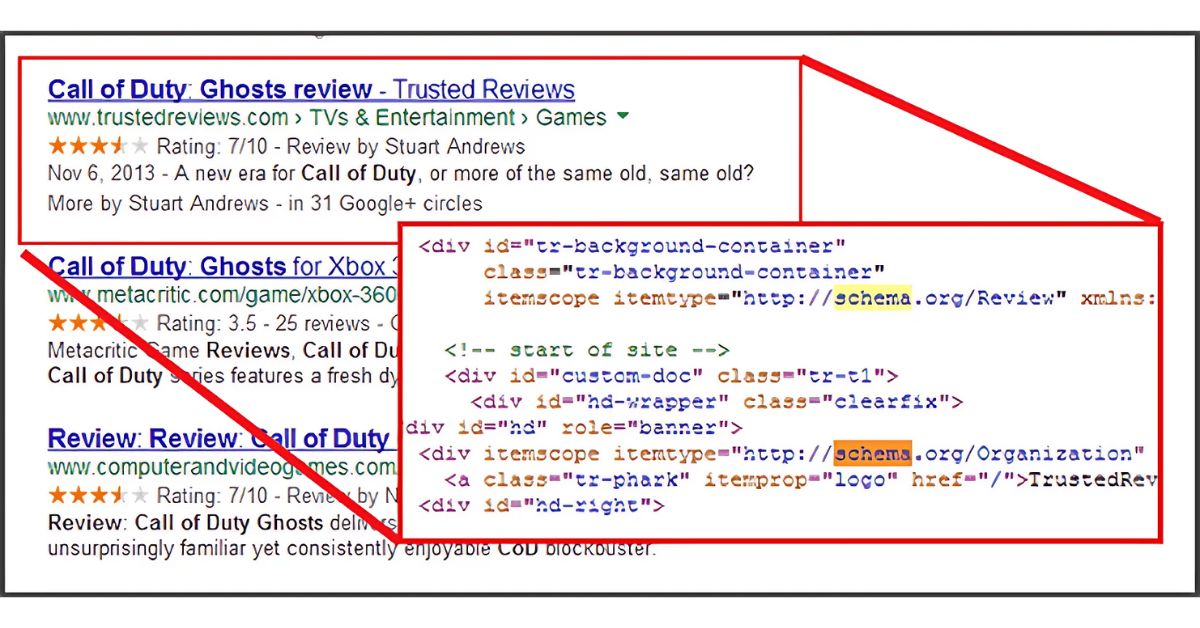Screen dimensions: 1200x628
Task: Click the '<!-- start of site -->' comment
Action: point(588,350)
